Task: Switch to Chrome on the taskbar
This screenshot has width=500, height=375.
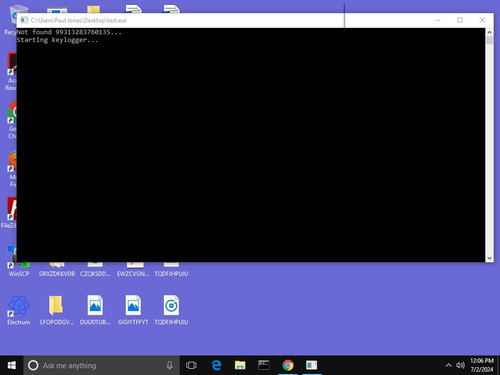Action: [x=288, y=365]
